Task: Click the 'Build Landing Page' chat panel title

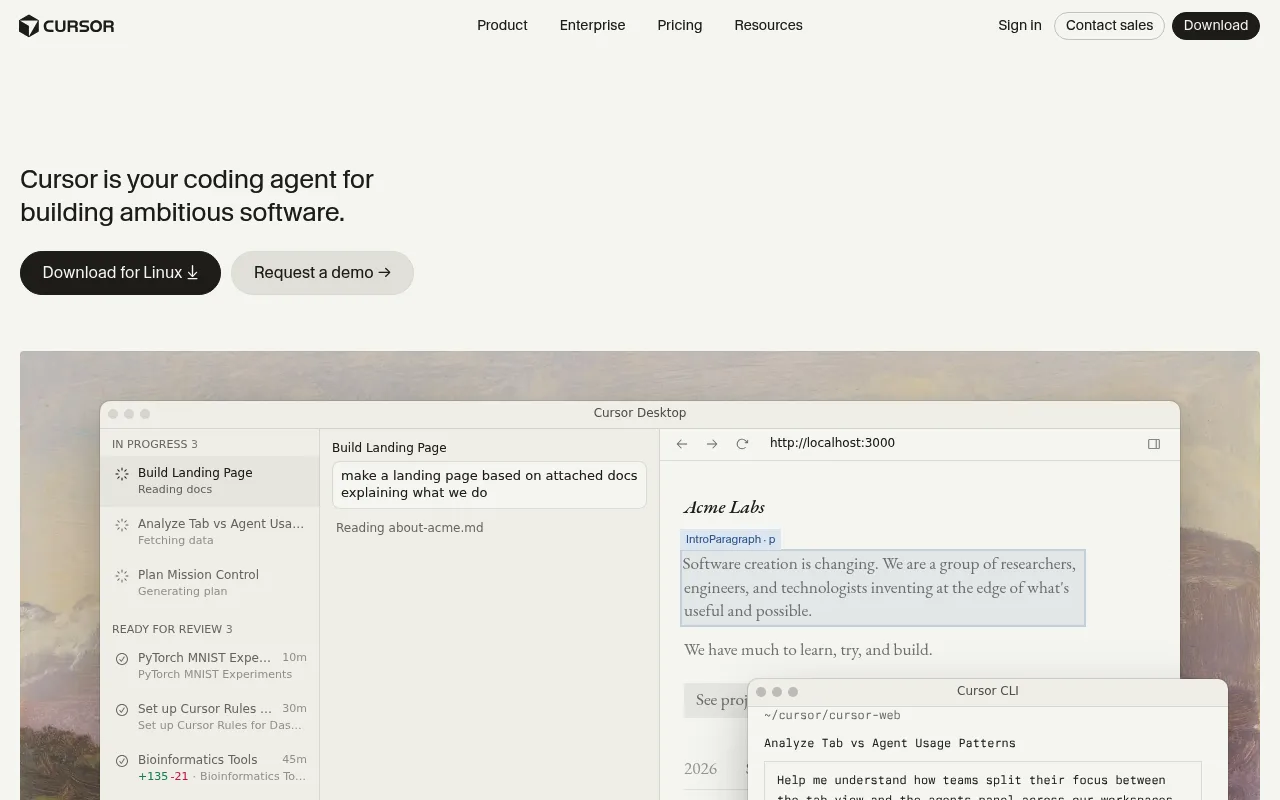Action: coord(389,448)
